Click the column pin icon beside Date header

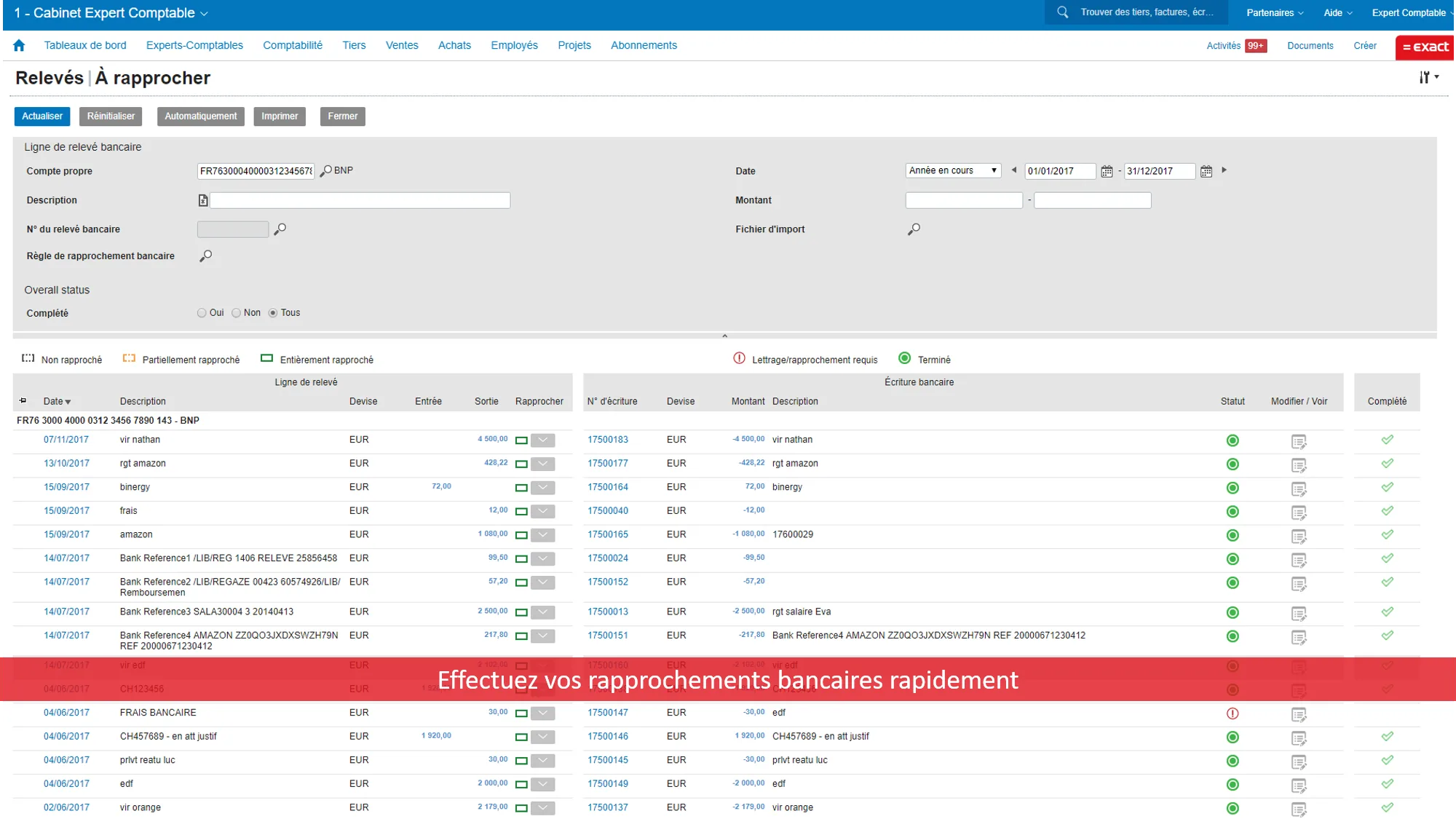coord(23,401)
